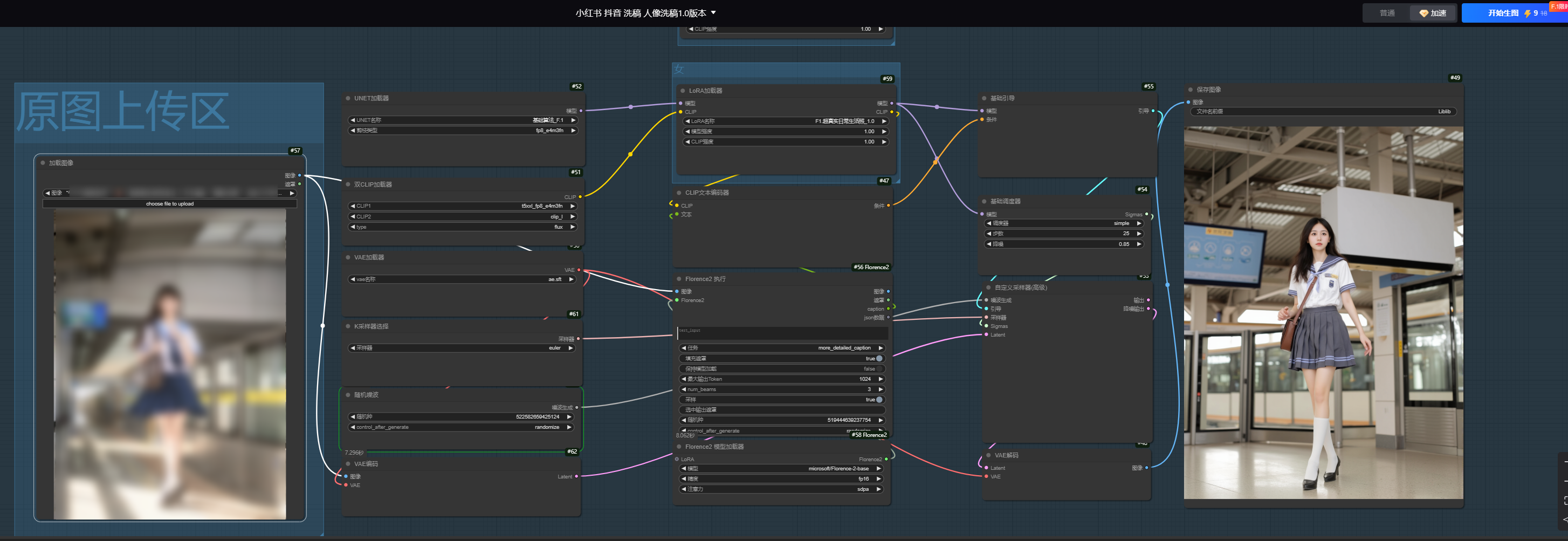Click the VAE output port of VAE加载器
The height and width of the screenshot is (541, 1568).
579,270
